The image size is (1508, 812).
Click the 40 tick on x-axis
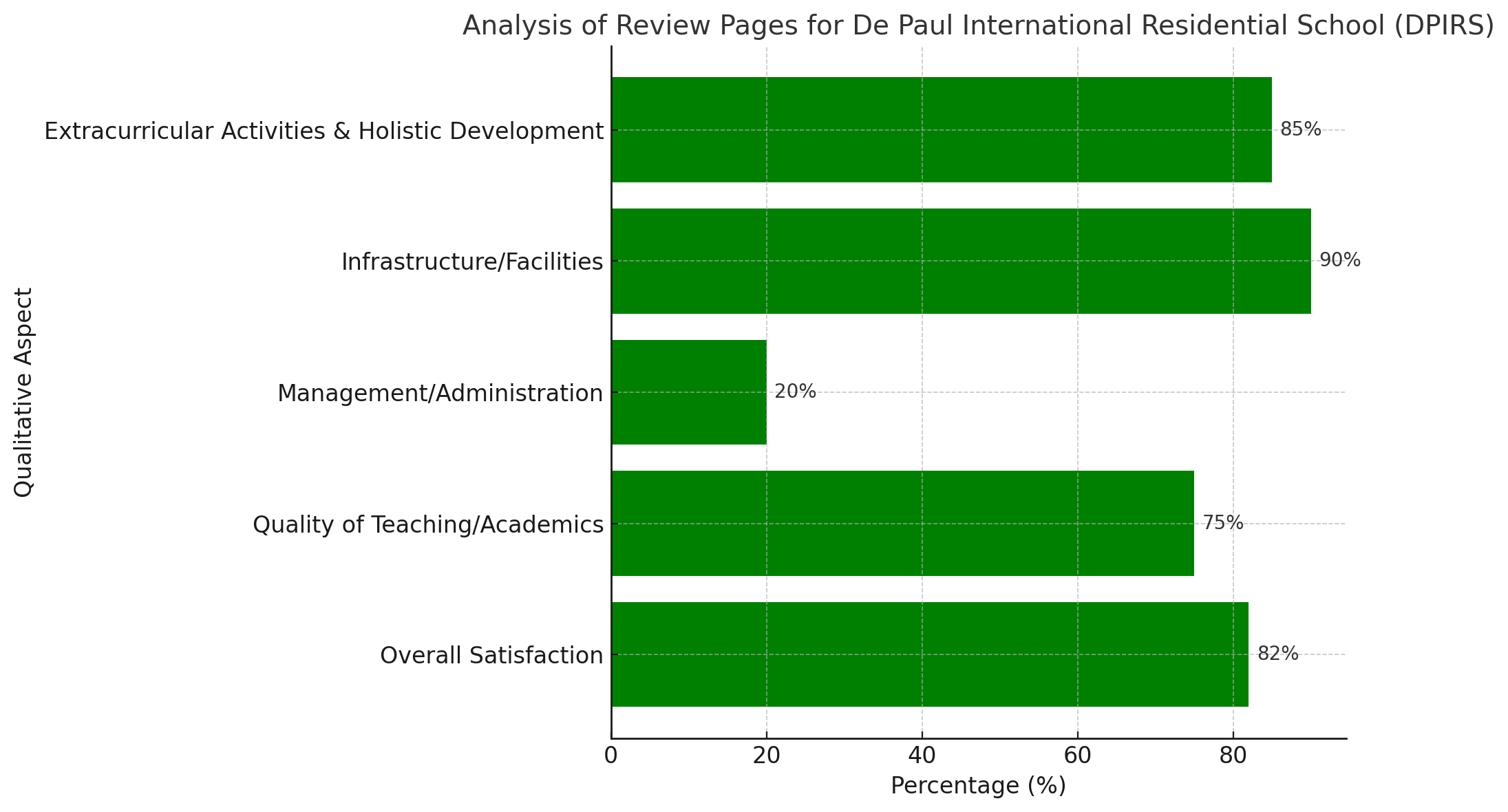[922, 756]
